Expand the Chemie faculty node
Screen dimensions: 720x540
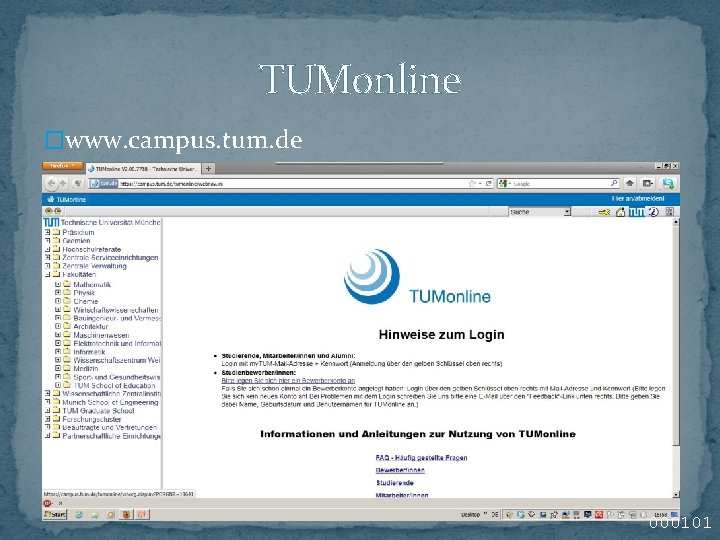tap(58, 301)
